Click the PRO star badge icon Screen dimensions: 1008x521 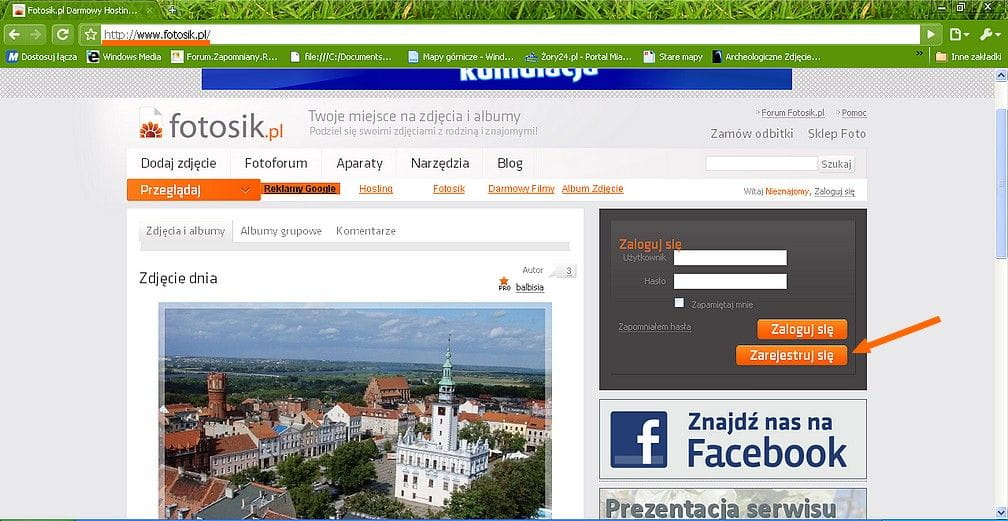click(x=504, y=284)
